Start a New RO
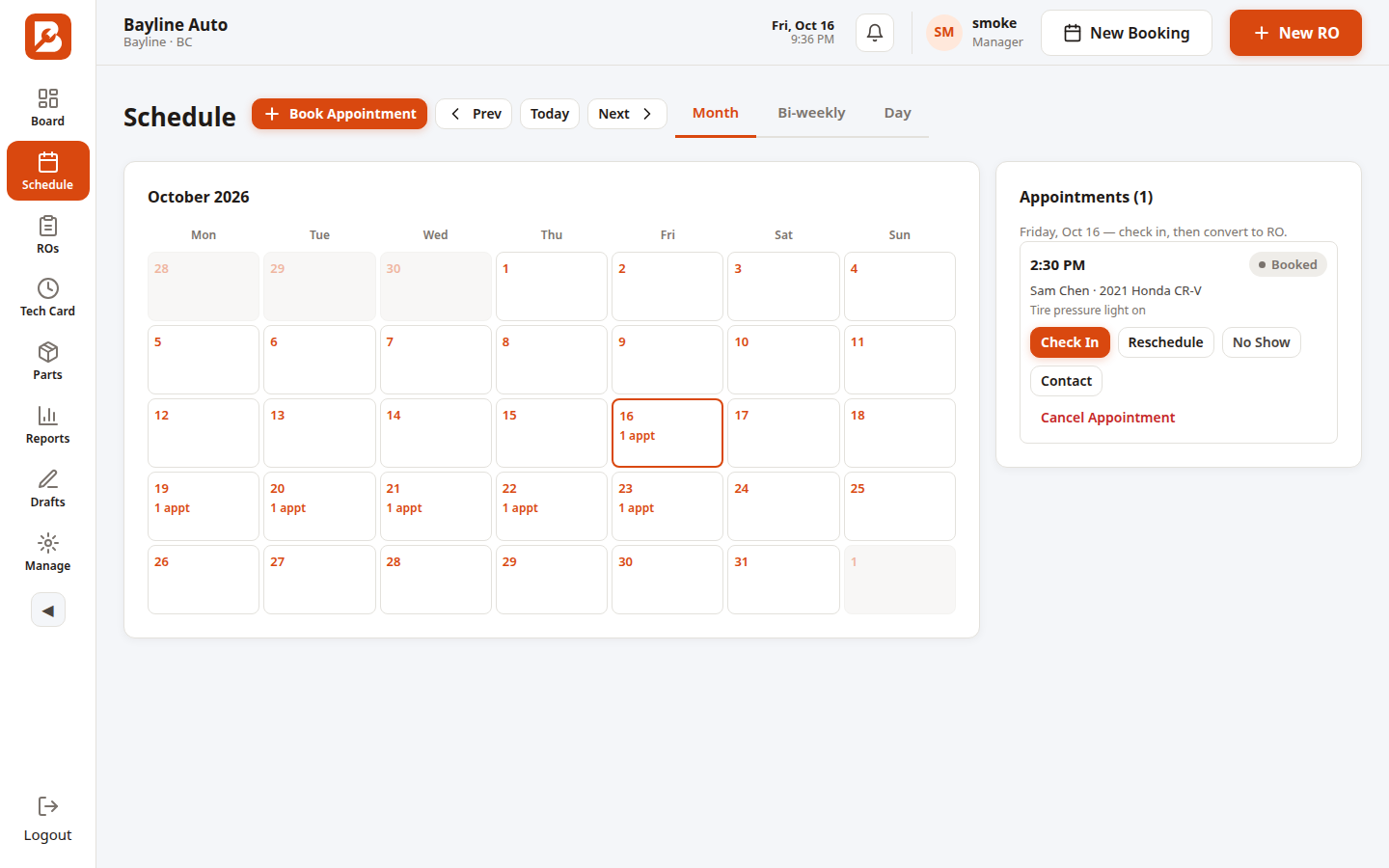Image resolution: width=1389 pixels, height=868 pixels. click(x=1295, y=33)
